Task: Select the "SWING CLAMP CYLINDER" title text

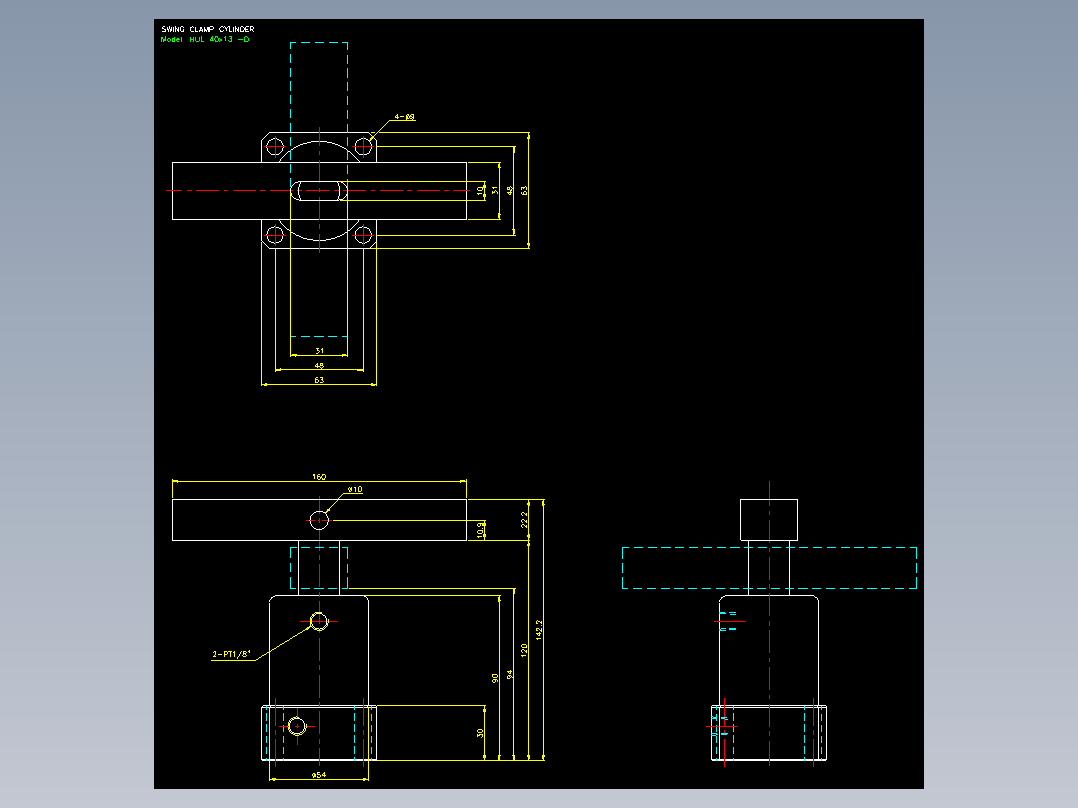Action: [208, 29]
